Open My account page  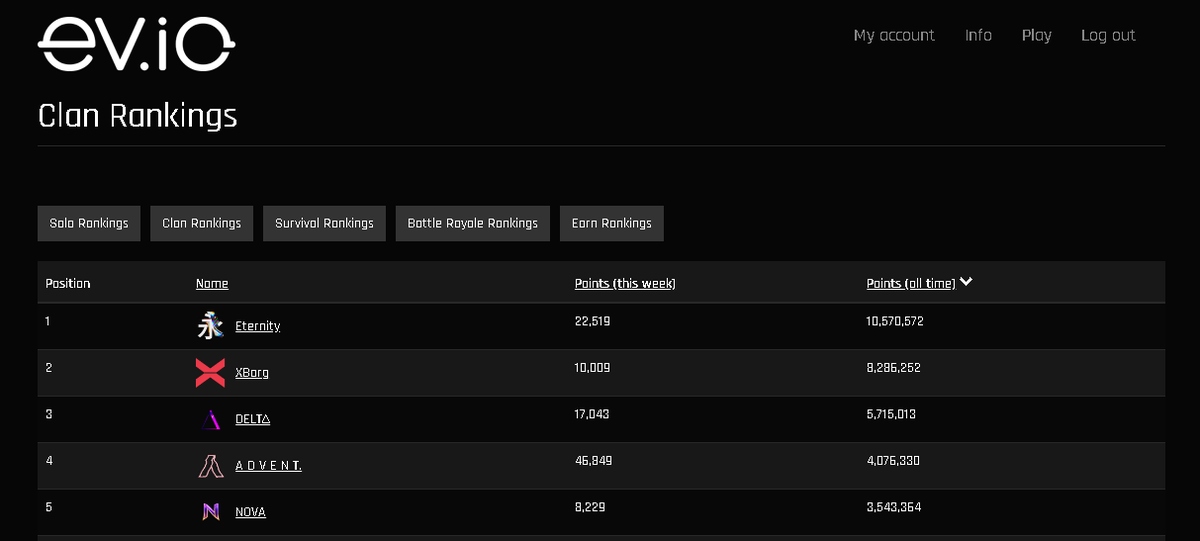894,35
